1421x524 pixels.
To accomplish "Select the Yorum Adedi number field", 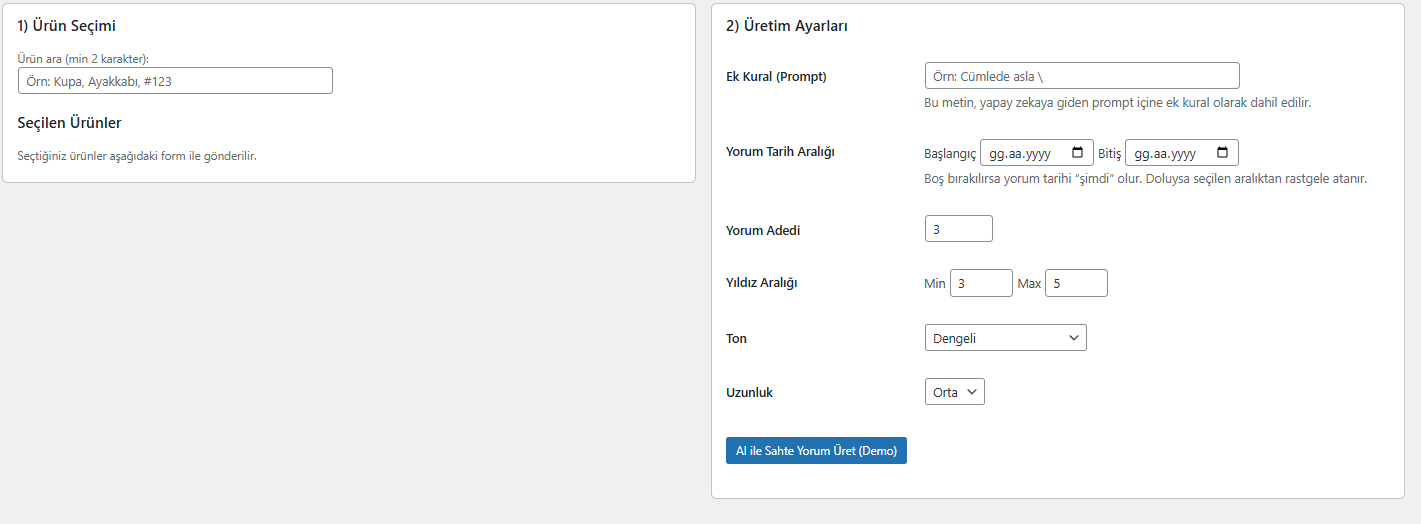I will (959, 229).
